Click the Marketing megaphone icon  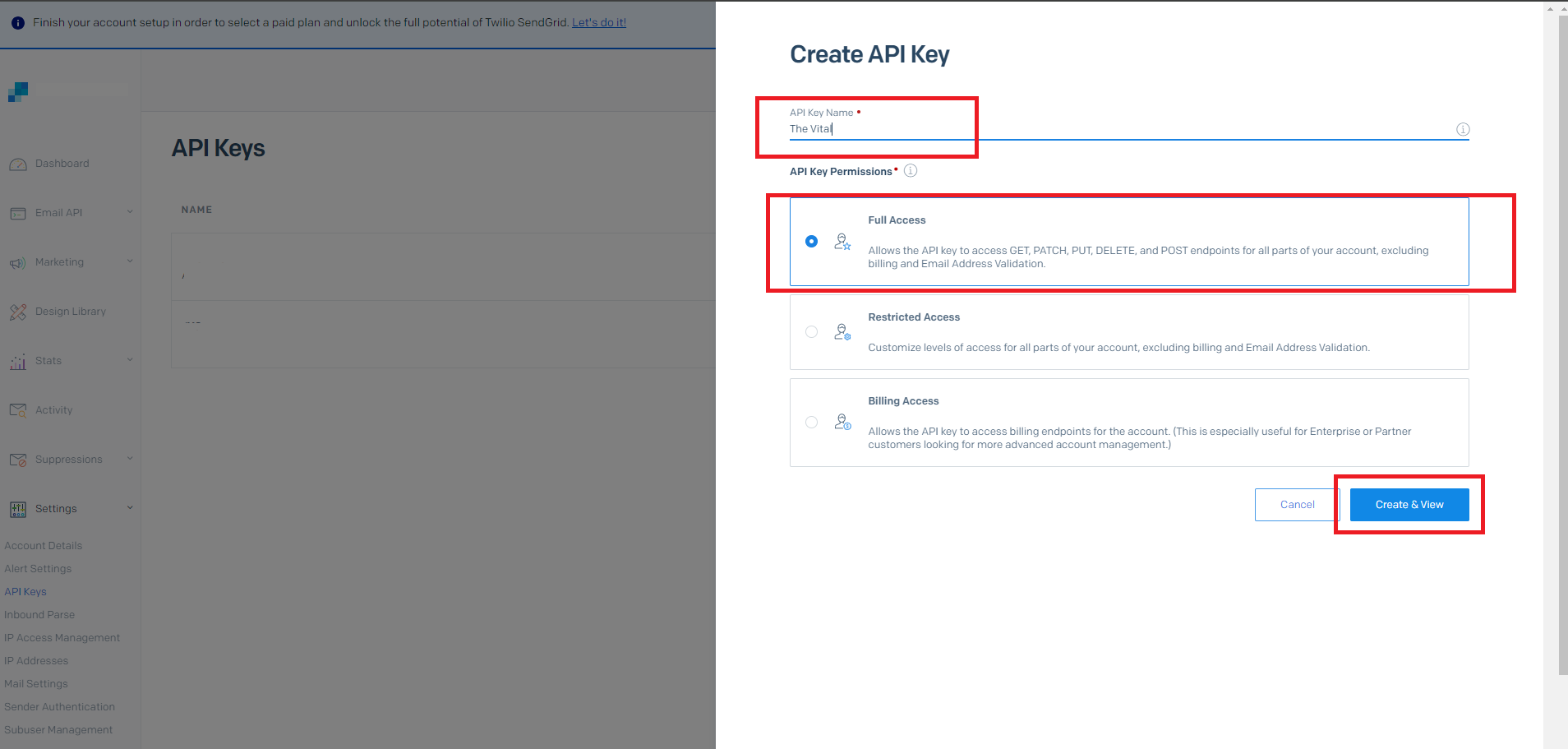[x=18, y=263]
